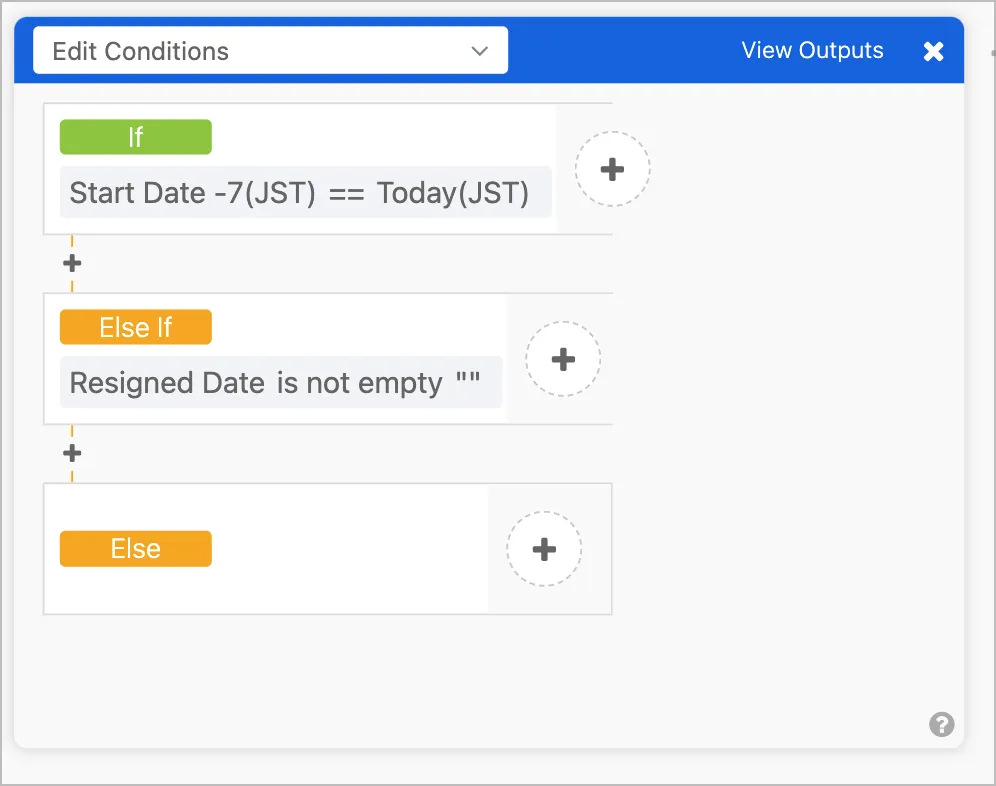Open the help question mark icon
The height and width of the screenshot is (786, 996).
point(941,725)
